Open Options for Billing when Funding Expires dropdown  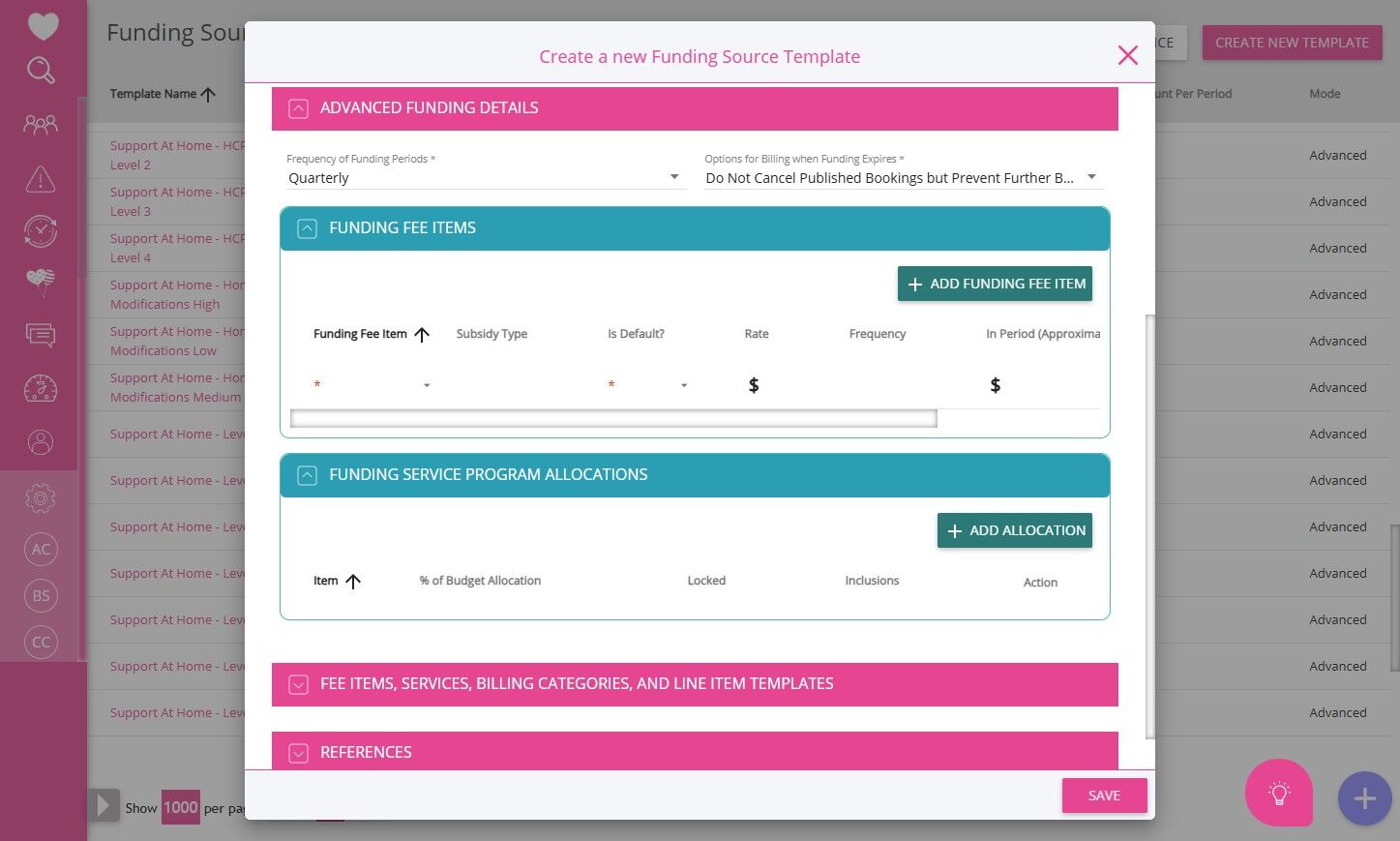tap(902, 178)
